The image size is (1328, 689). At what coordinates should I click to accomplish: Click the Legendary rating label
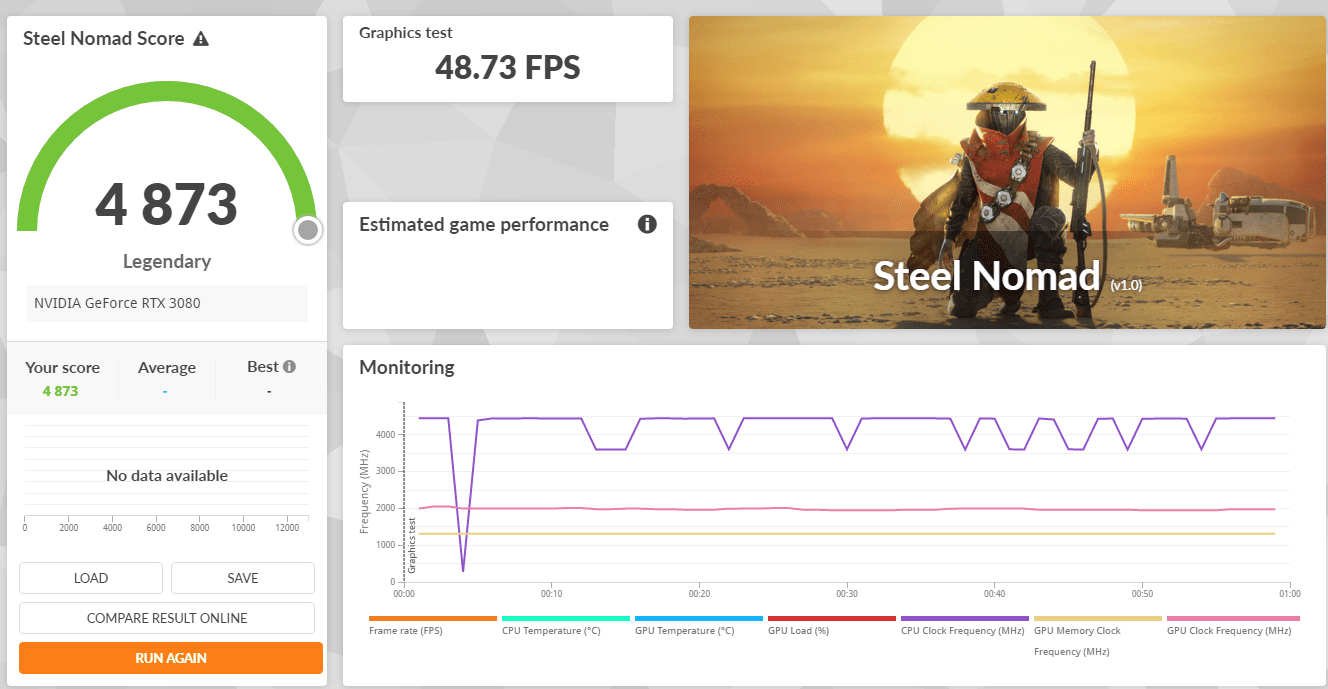click(167, 261)
